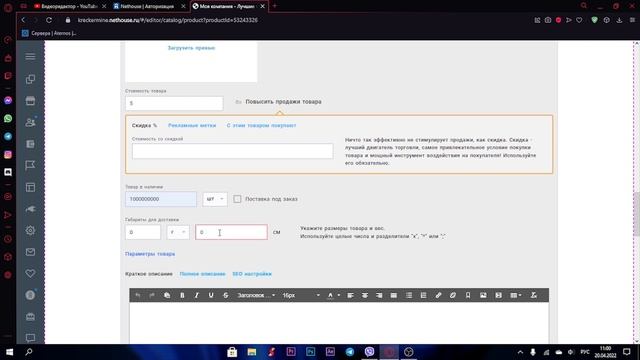Click 'Повысить продажи товара' toggle link
640x360 pixels.
coord(283,102)
